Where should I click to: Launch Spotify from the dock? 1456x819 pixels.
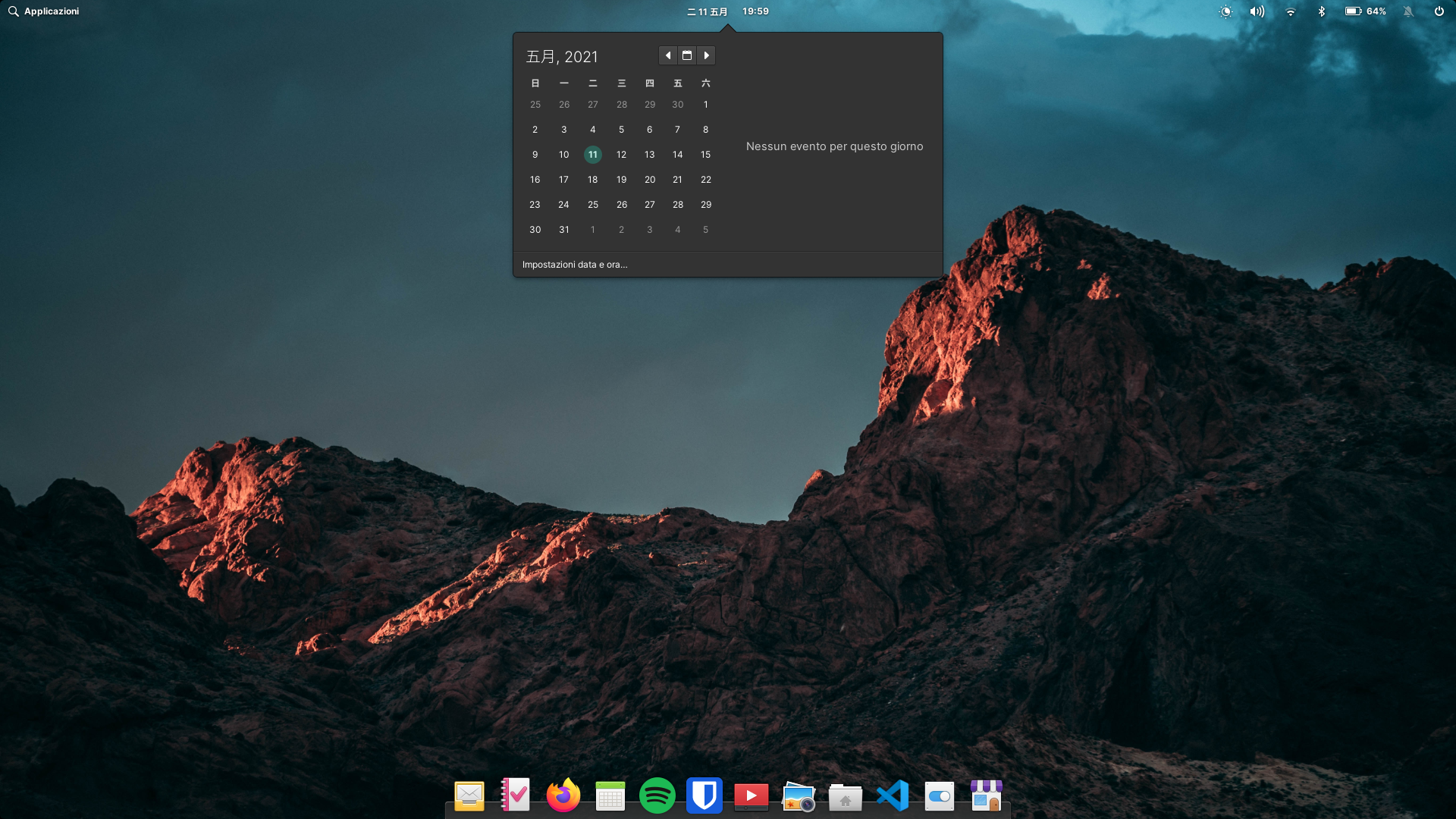point(657,795)
